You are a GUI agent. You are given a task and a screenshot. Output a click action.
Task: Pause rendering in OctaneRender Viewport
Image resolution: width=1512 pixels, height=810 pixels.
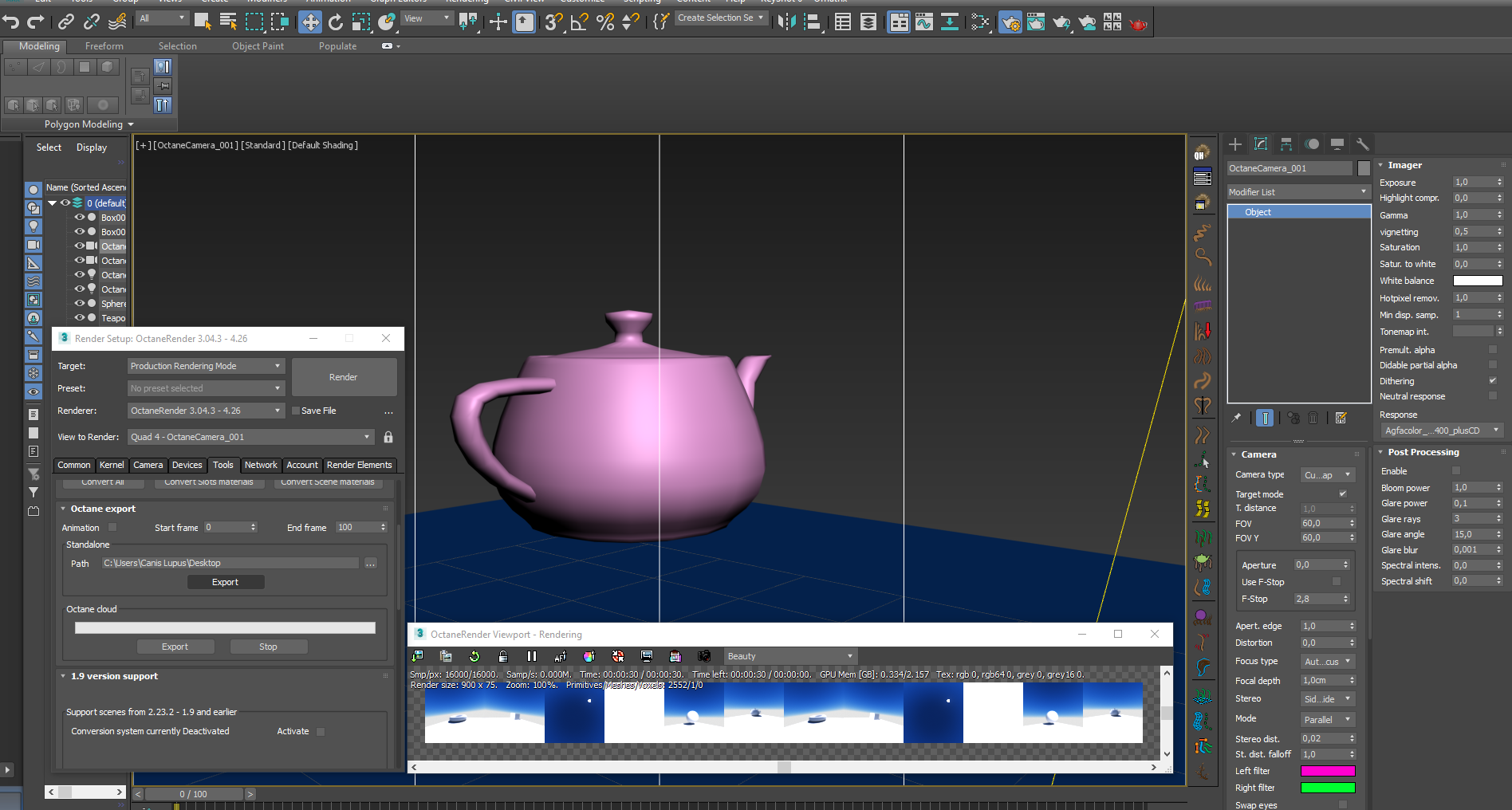tap(532, 656)
